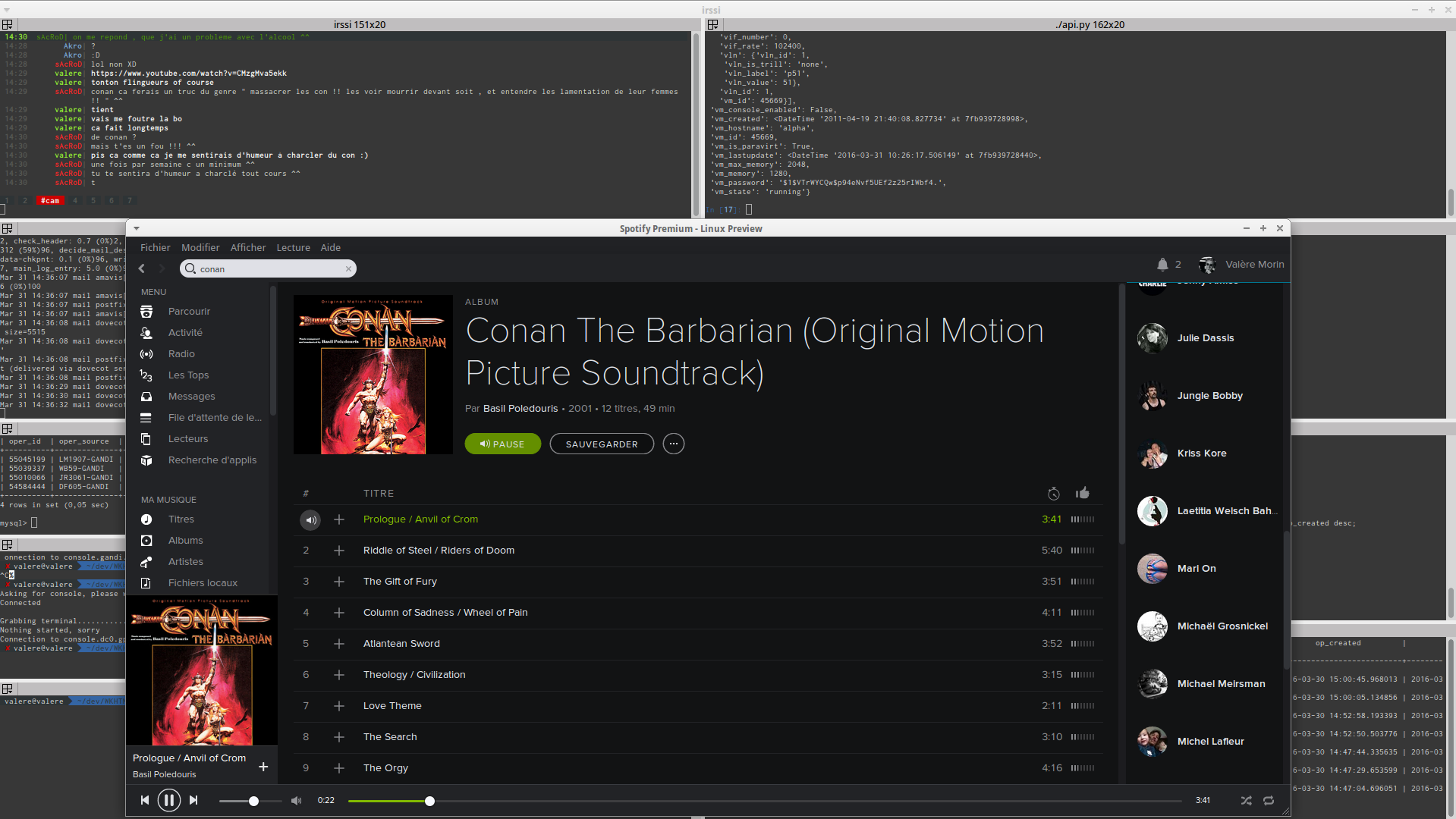
Task: Toggle repeat mode
Action: pos(1269,801)
